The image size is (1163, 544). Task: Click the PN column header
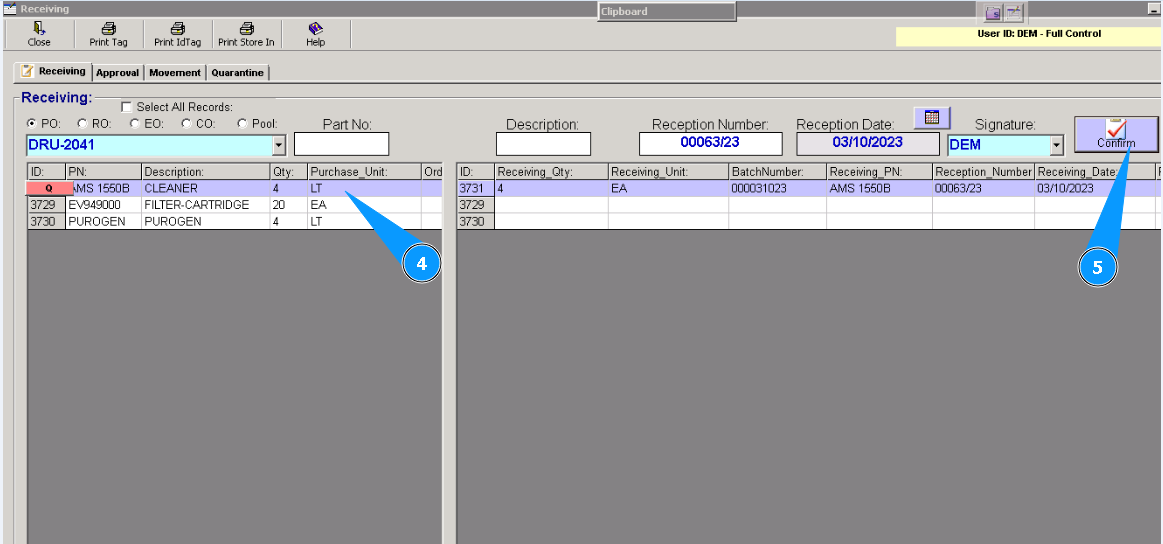coord(104,172)
